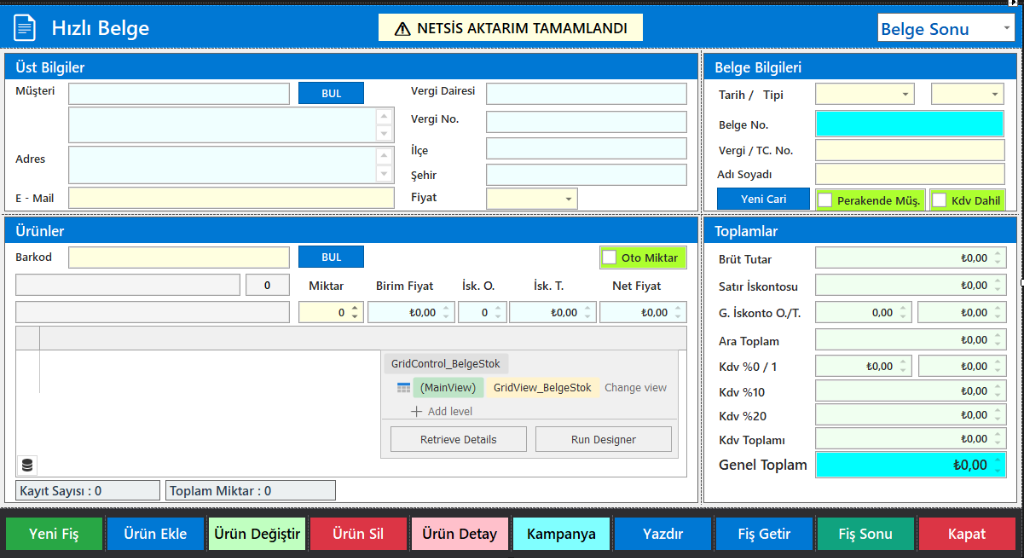
Task: Click the Fiş Sonu button
Action: pyautogui.click(x=865, y=534)
